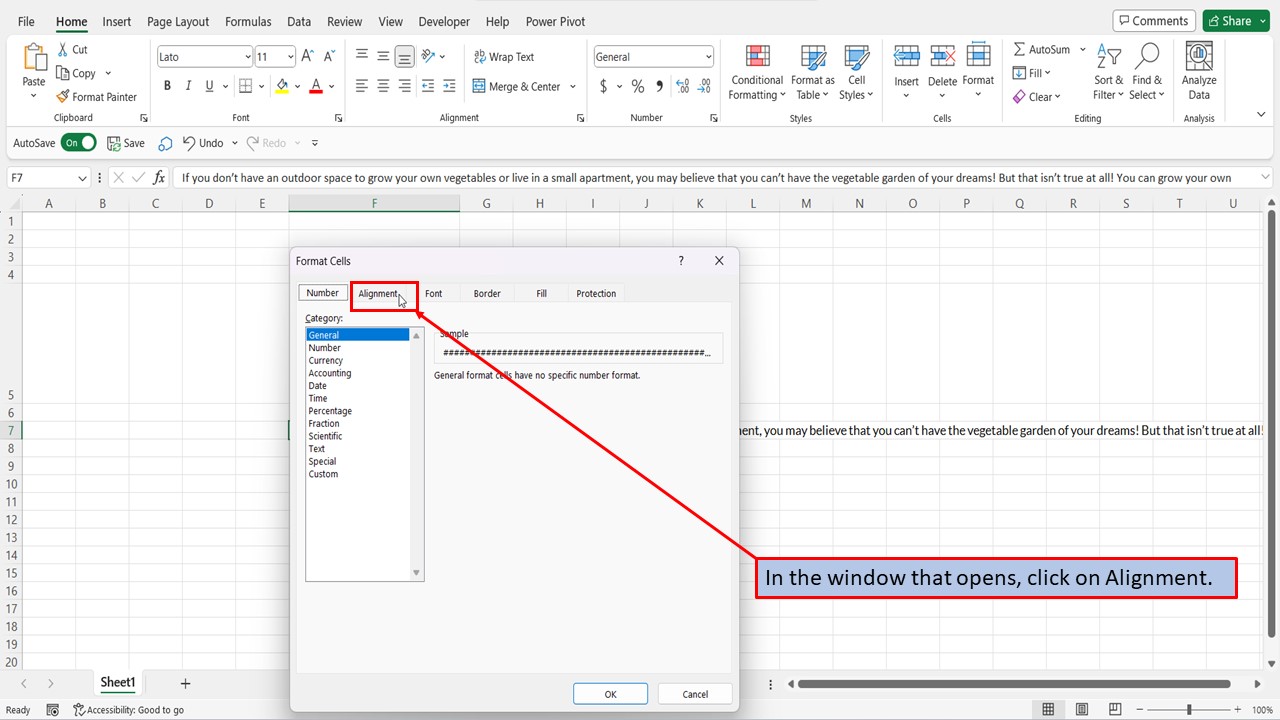Select the Percent Style icon
This screenshot has width=1280, height=720.
click(x=636, y=86)
